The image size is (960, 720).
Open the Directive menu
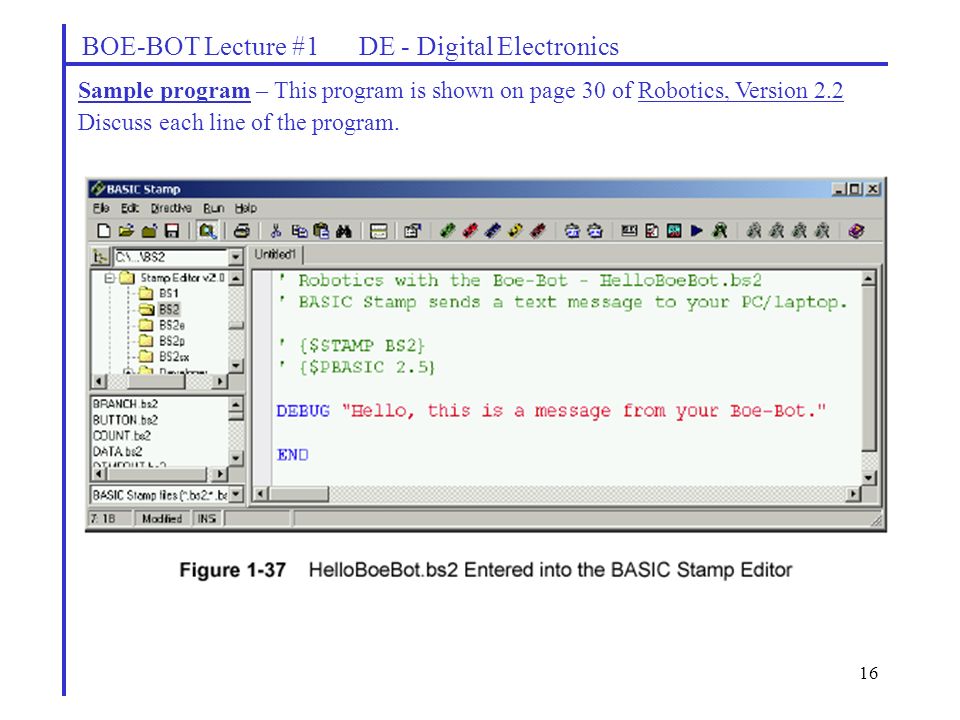click(x=171, y=208)
